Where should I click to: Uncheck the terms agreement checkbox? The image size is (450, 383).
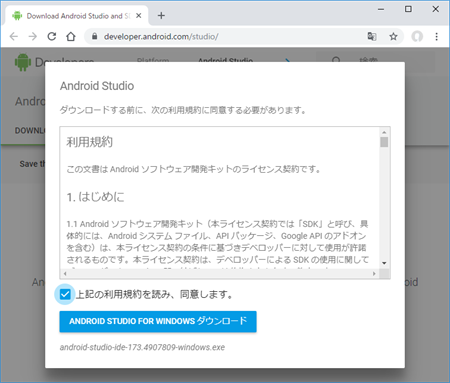[x=65, y=294]
